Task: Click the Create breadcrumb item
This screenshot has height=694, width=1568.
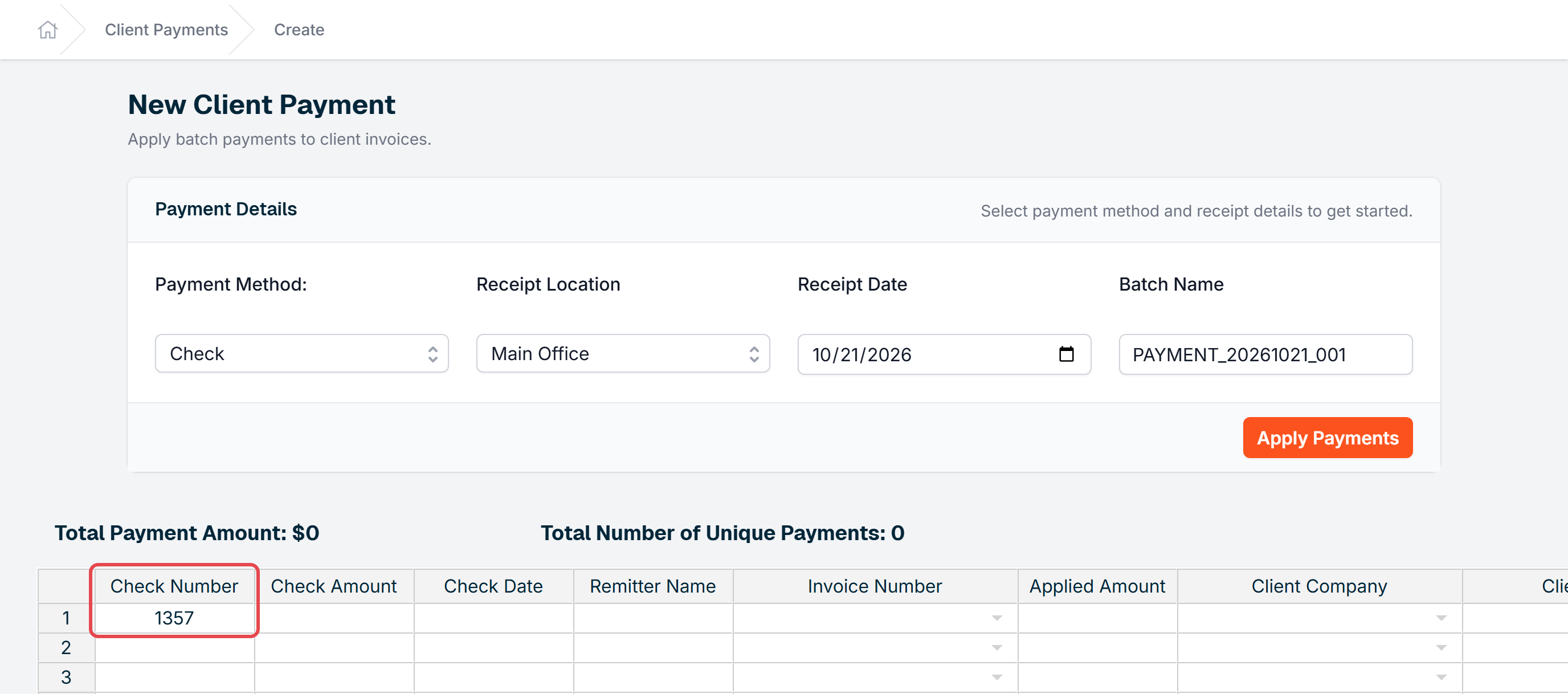Action: click(299, 30)
